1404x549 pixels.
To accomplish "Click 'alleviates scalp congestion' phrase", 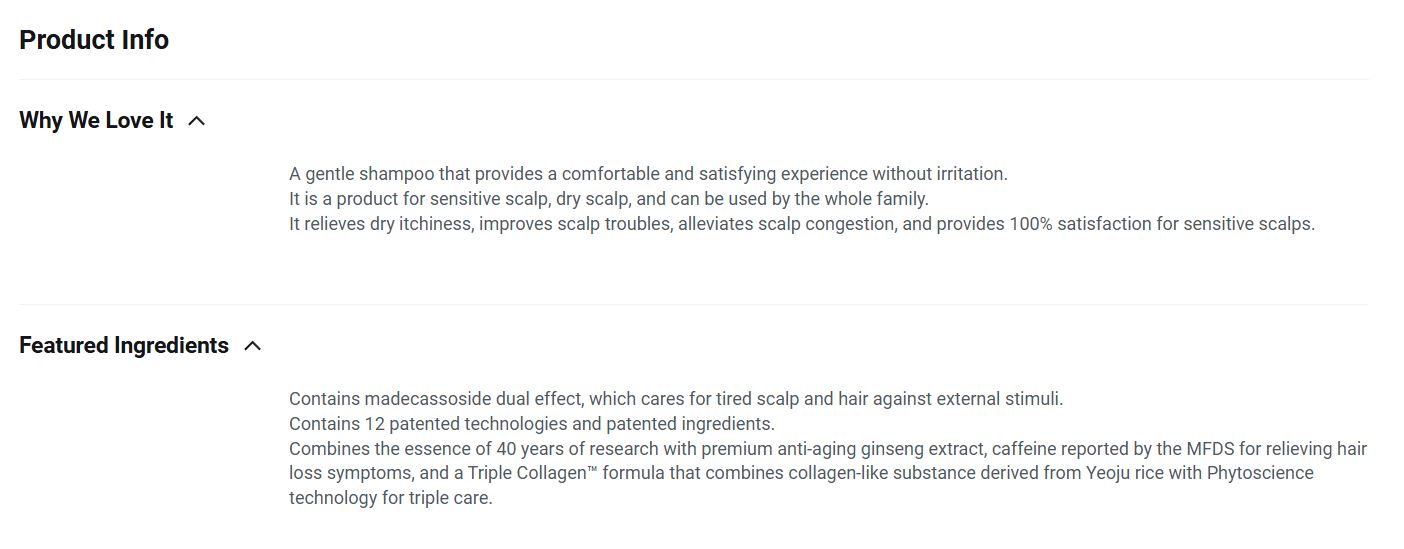I will click(x=786, y=224).
